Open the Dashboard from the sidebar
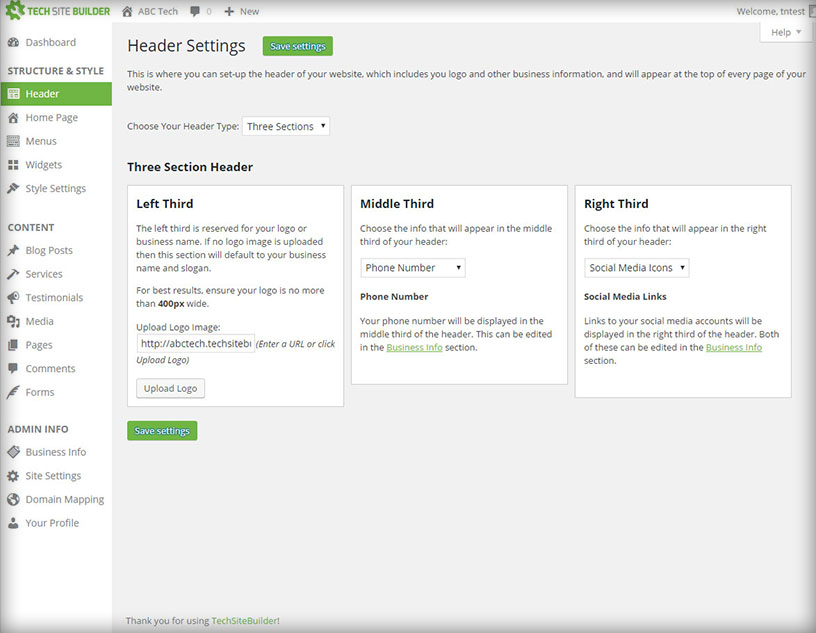816x633 pixels. click(x=48, y=42)
